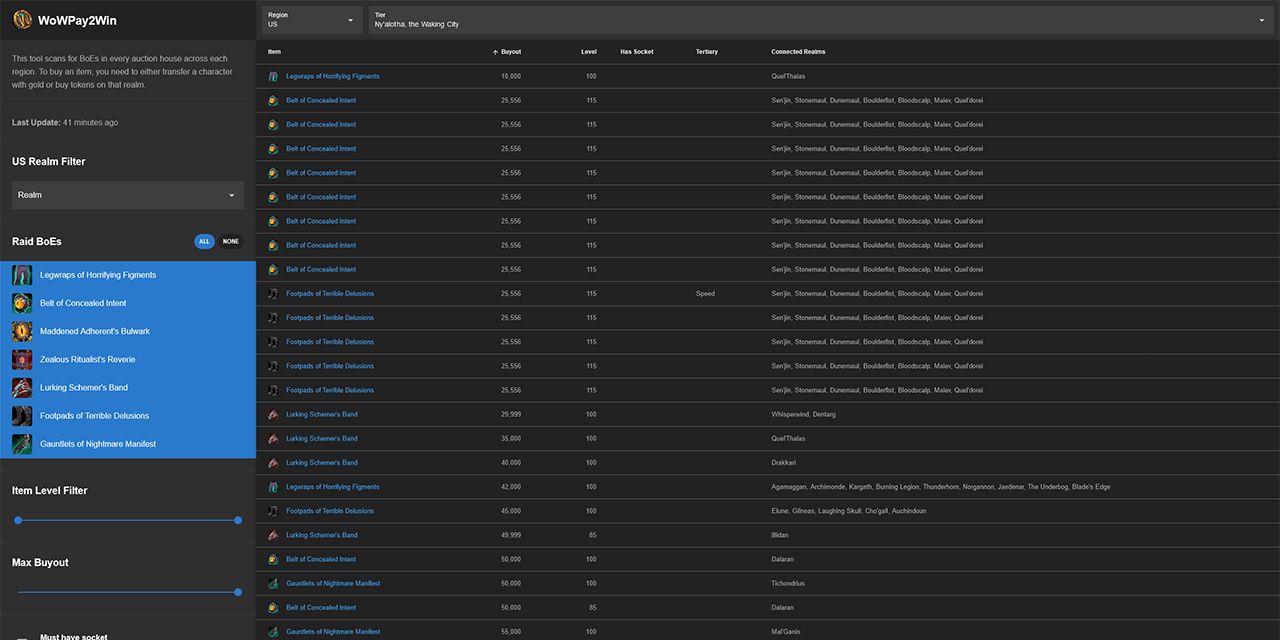The height and width of the screenshot is (640, 1280).
Task: Click Lurking Schemer's Band ring icon
Action: 22,387
